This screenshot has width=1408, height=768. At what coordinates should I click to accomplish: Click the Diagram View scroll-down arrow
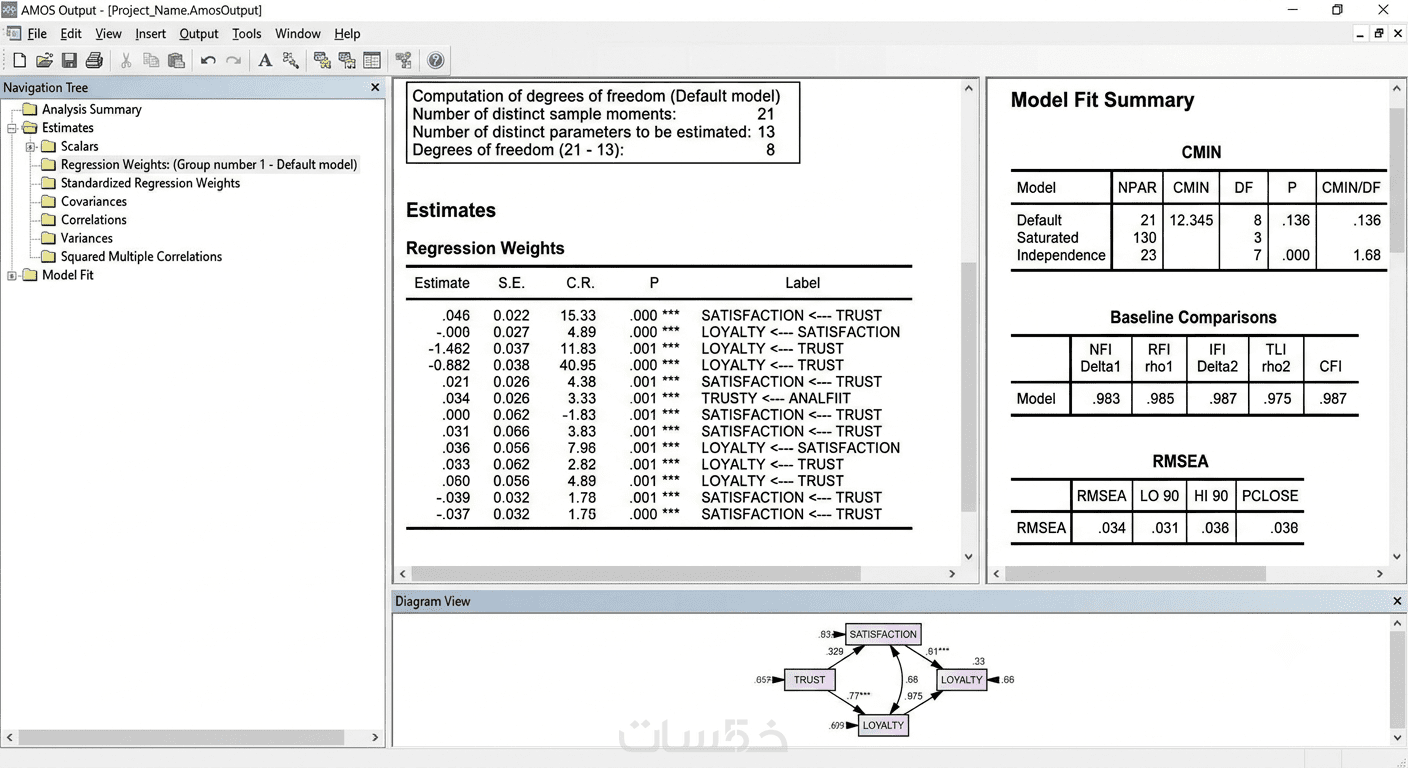[x=1397, y=739]
